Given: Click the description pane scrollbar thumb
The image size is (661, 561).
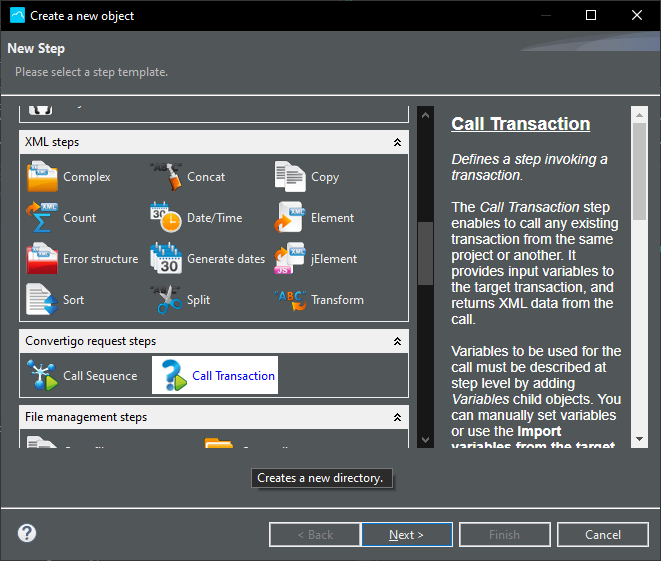Looking at the screenshot, I should click(640, 171).
